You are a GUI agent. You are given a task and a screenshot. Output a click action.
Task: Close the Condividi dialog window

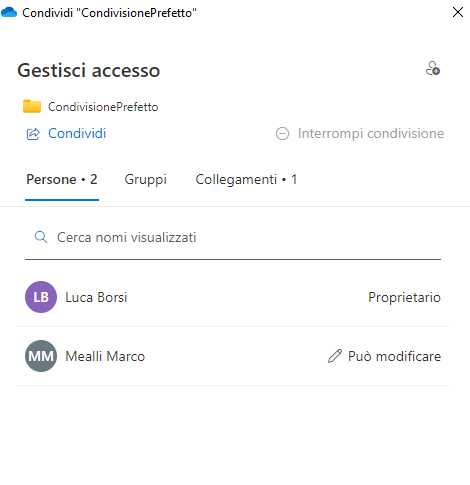point(458,12)
